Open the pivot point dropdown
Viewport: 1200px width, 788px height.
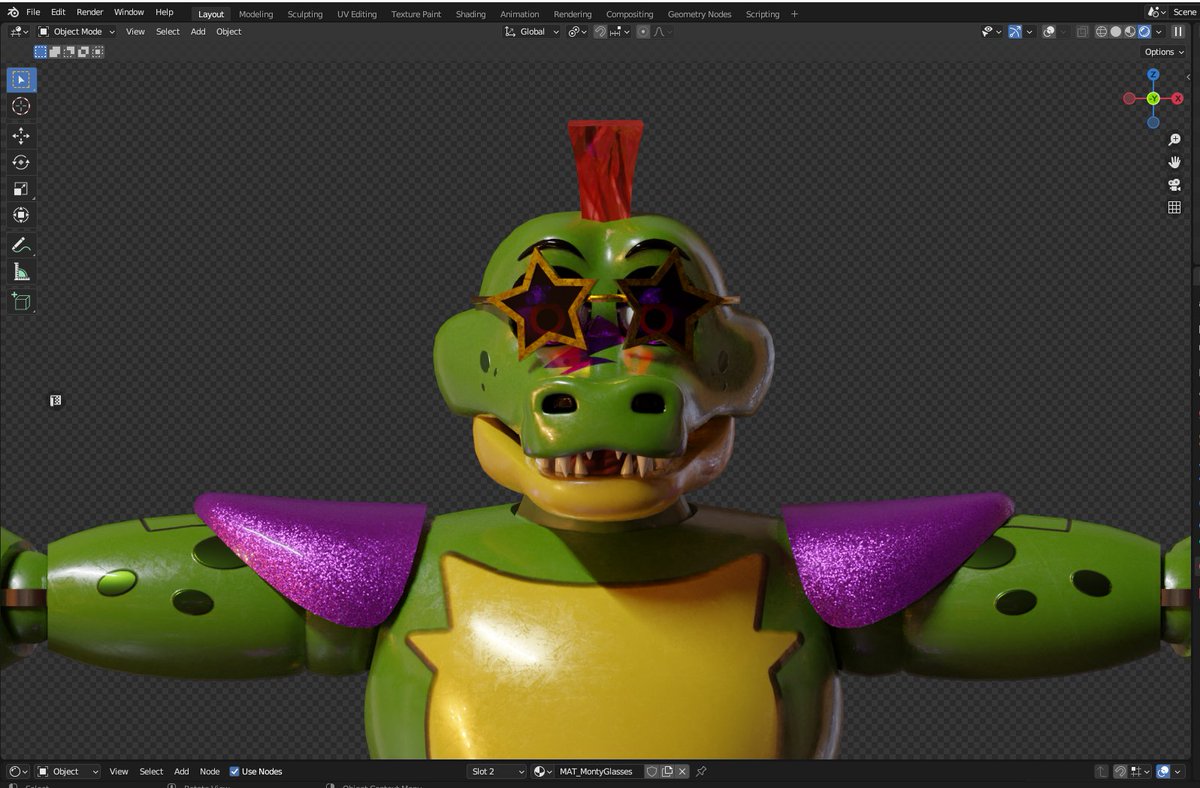tap(577, 31)
